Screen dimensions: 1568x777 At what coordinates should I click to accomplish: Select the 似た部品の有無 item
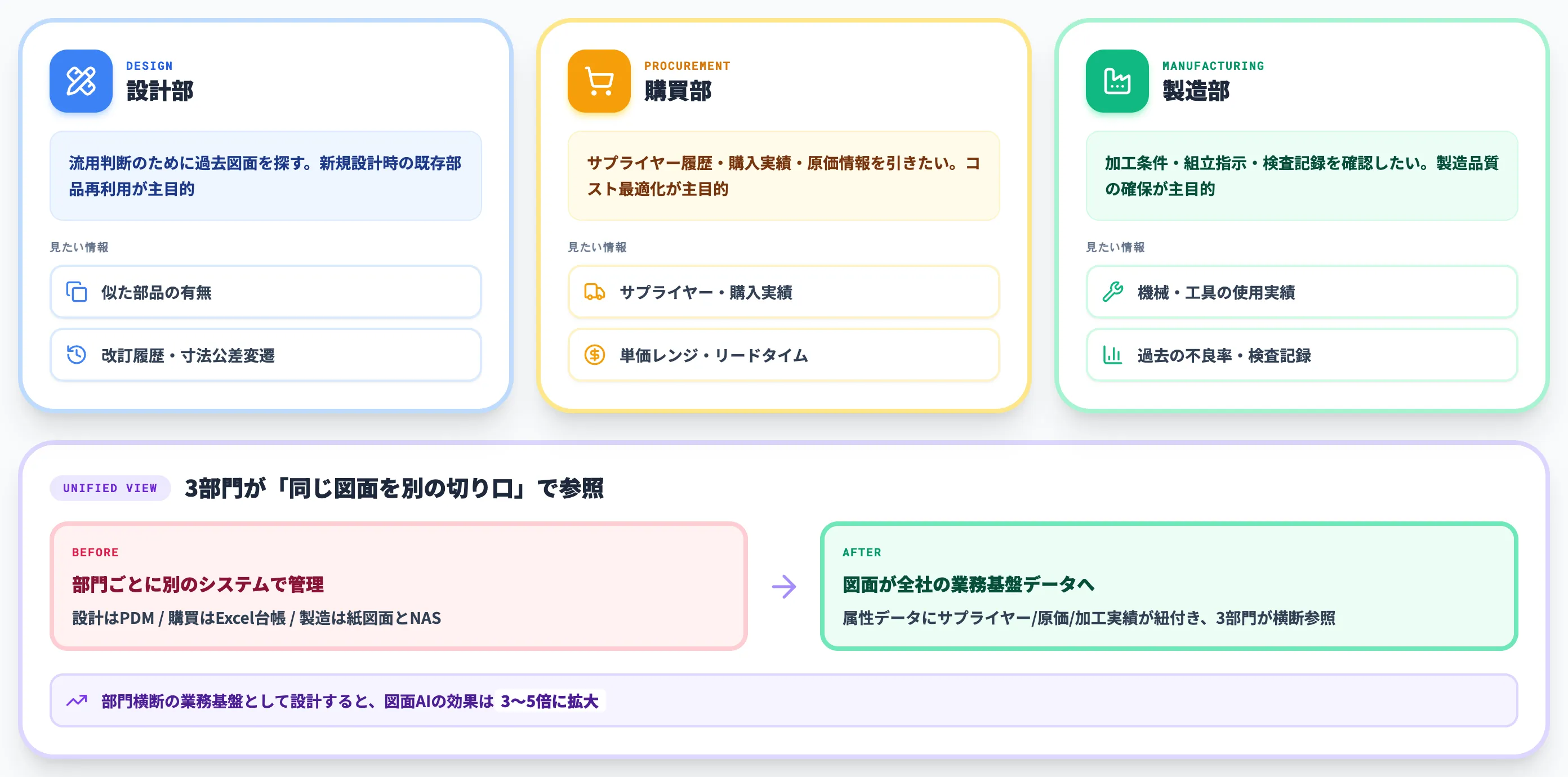click(x=265, y=292)
